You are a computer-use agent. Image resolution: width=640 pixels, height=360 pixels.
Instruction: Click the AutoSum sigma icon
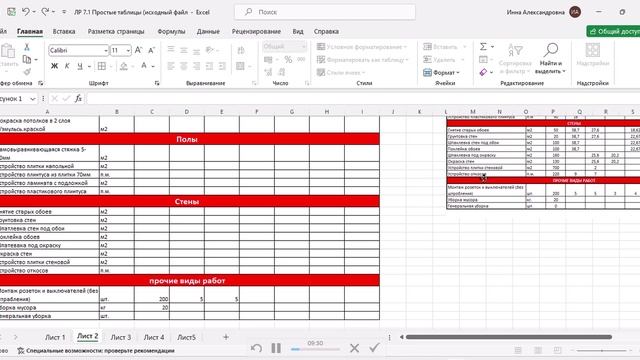[x=483, y=47]
